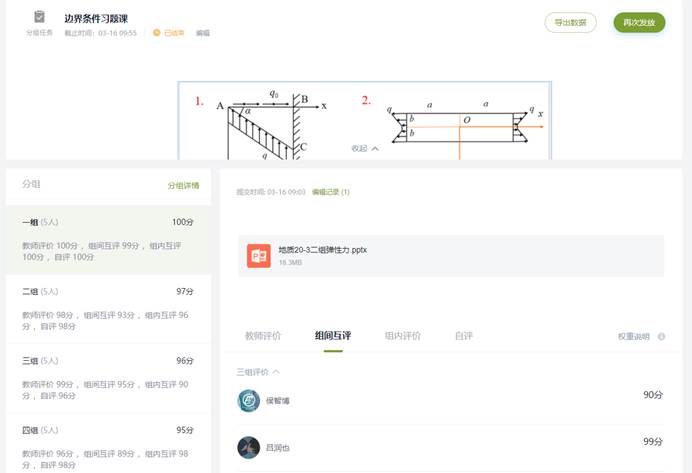Open the 组内评价 tab
This screenshot has width=692, height=473.
click(402, 336)
